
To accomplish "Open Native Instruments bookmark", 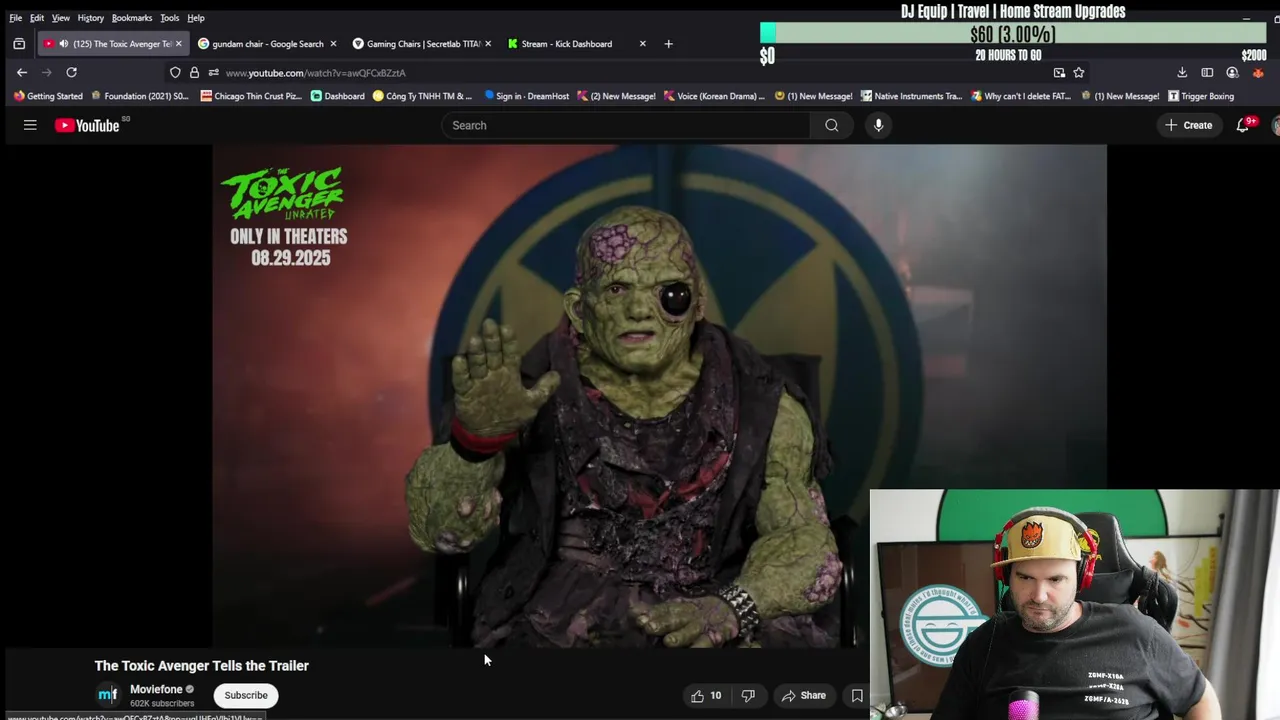I will (911, 96).
